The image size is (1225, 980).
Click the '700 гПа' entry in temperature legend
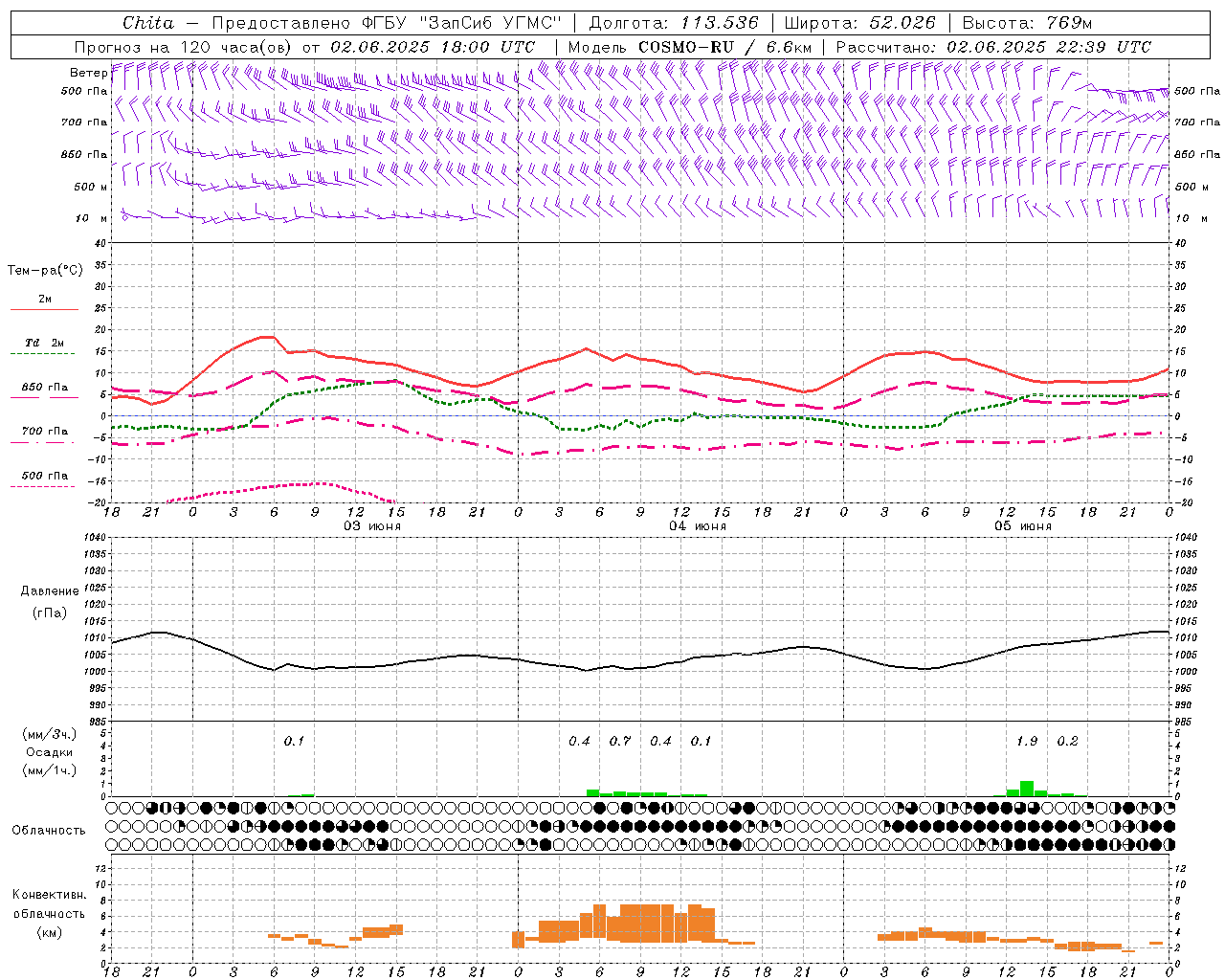coord(45,432)
